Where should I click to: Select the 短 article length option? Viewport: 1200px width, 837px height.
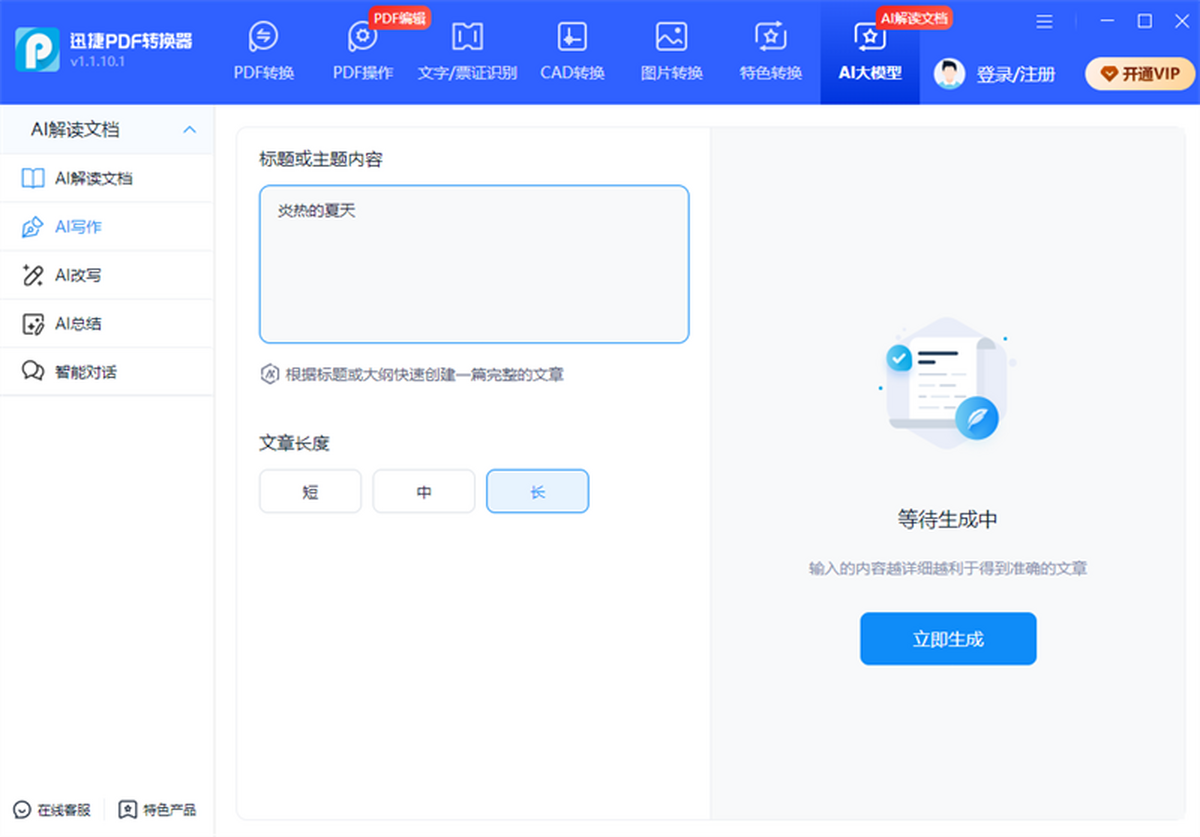click(310, 492)
